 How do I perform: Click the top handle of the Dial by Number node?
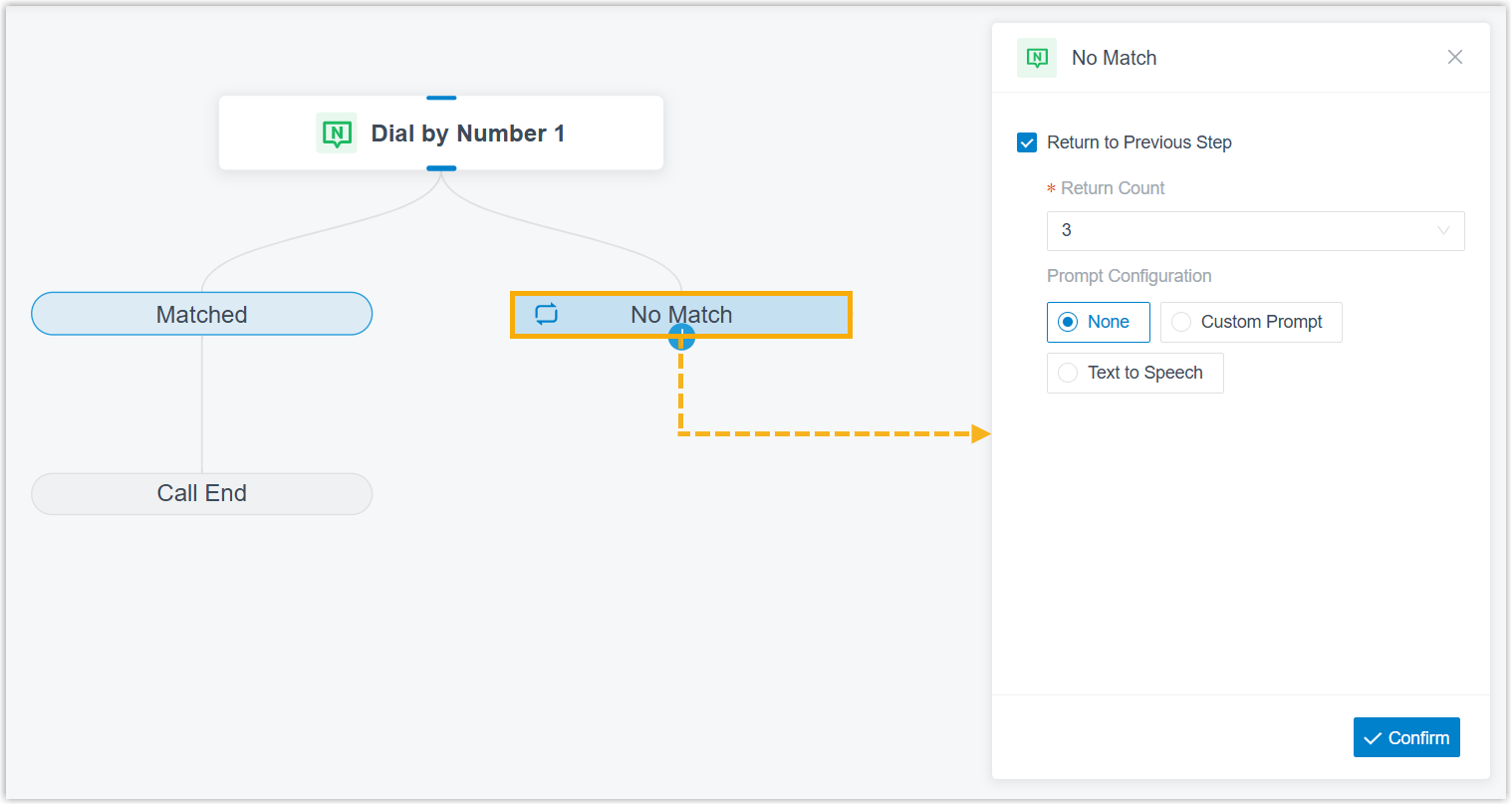coord(441,98)
